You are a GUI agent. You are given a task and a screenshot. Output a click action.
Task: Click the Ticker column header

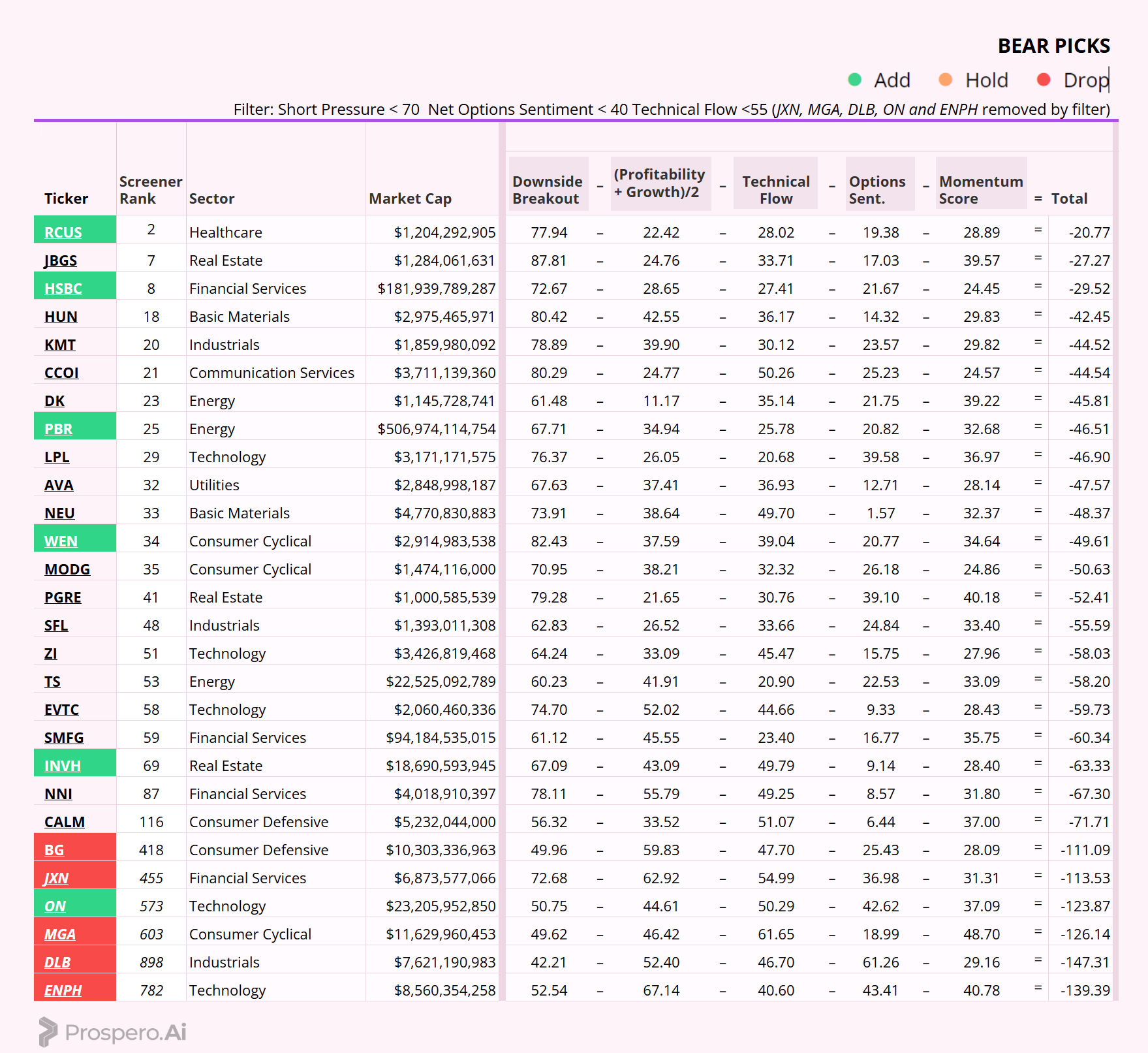66,198
